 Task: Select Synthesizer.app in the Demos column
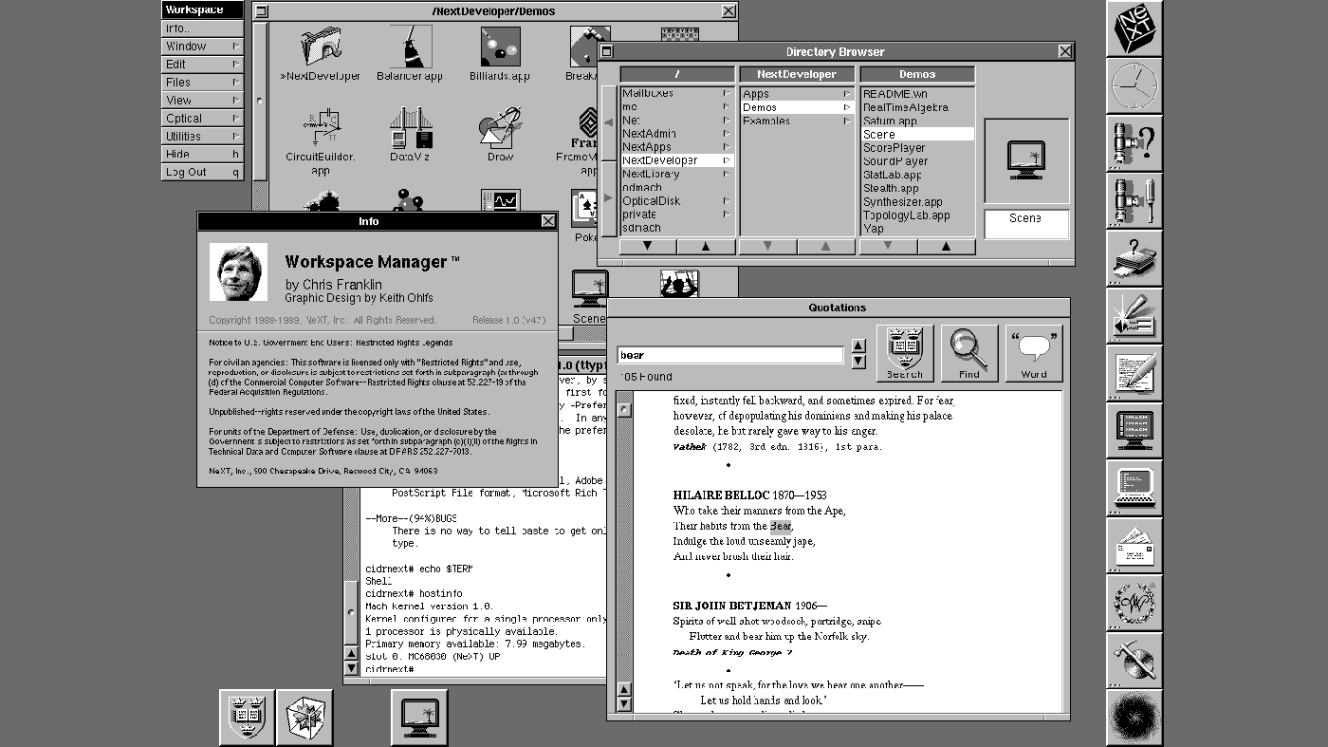[917, 202]
